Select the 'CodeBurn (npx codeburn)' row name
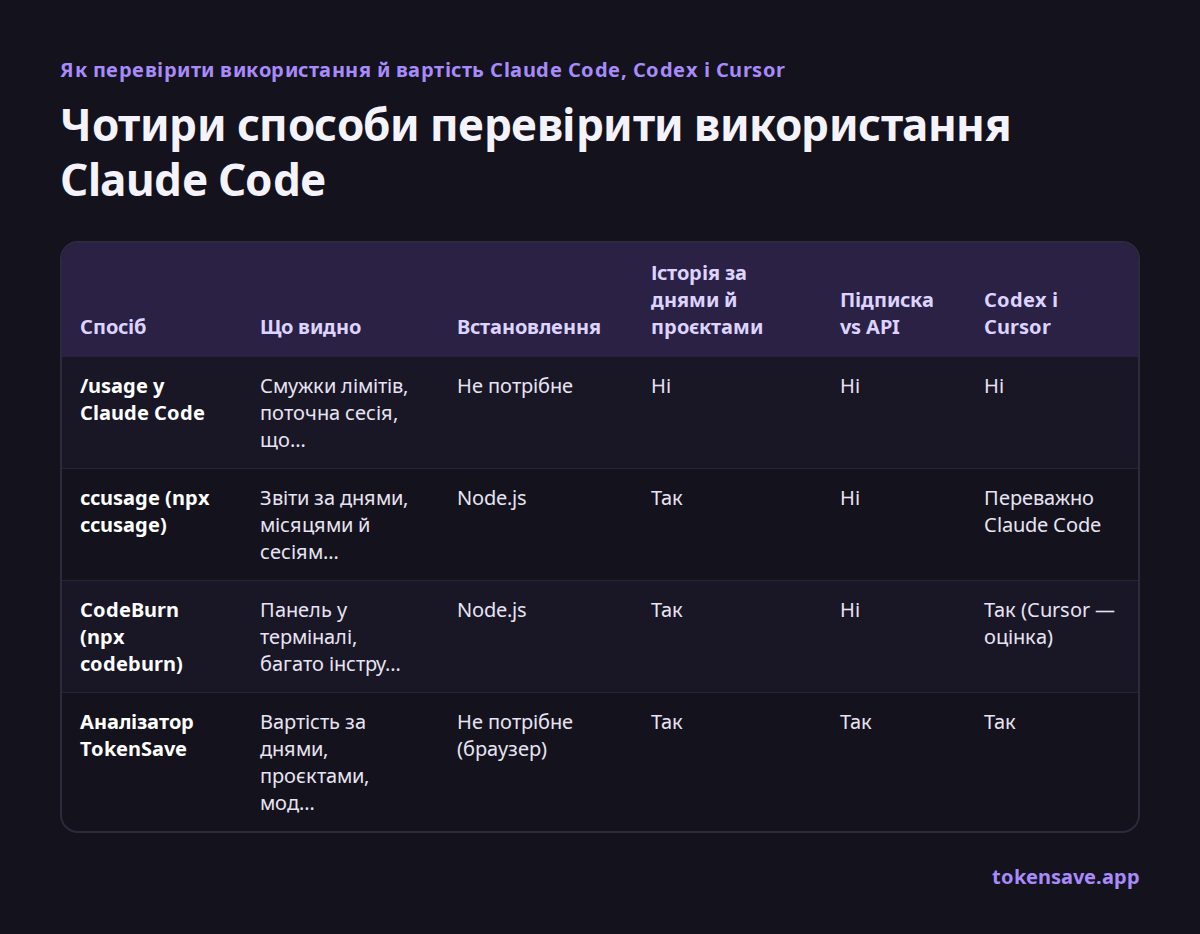 coord(131,637)
